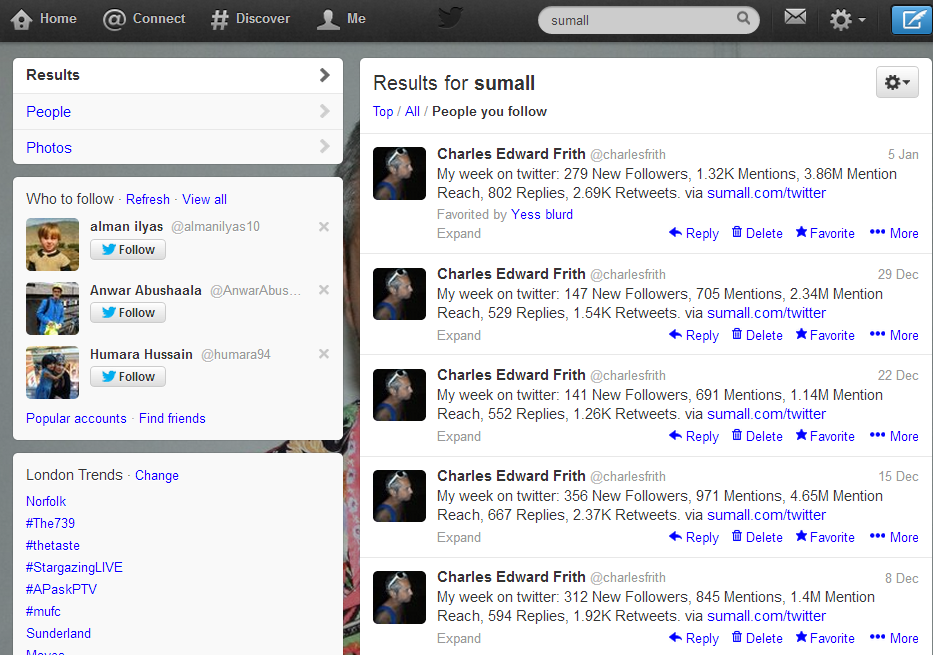933x655 pixels.
Task: Open the Sunderland trend
Action: pos(58,634)
